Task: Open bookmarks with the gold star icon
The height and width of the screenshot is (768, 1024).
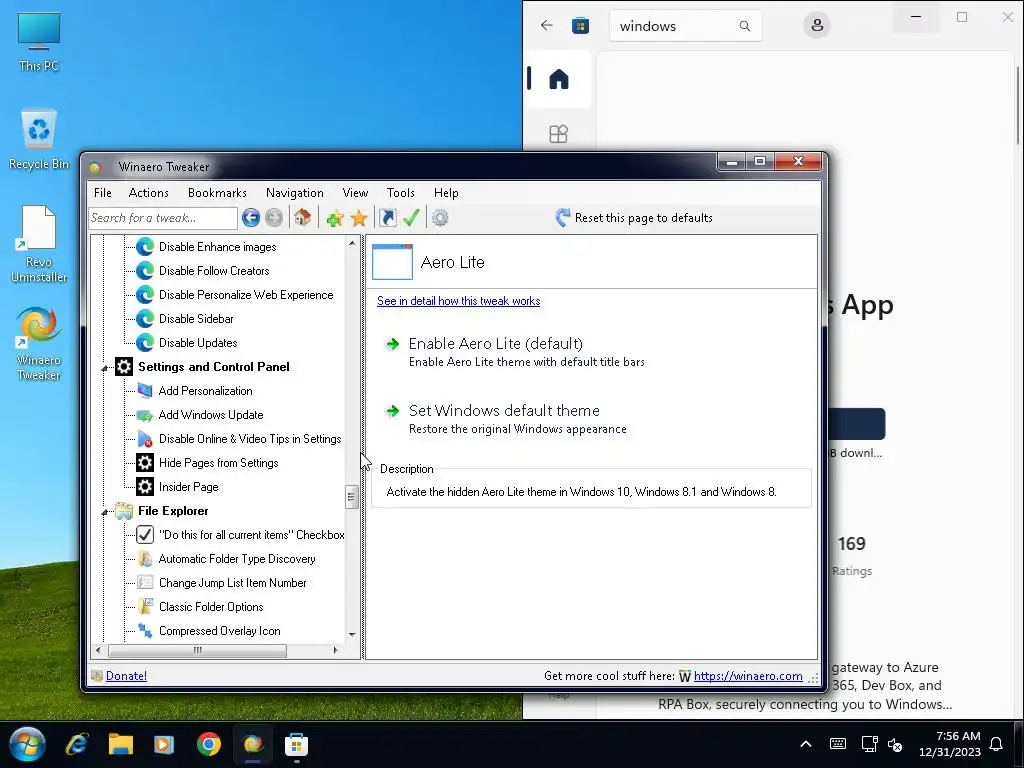Action: tap(359, 218)
